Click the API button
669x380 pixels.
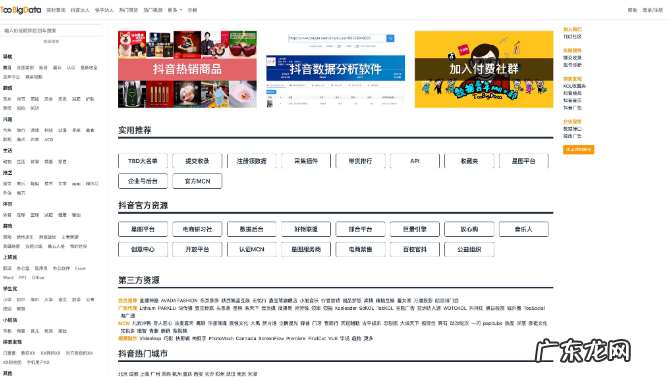tap(415, 161)
